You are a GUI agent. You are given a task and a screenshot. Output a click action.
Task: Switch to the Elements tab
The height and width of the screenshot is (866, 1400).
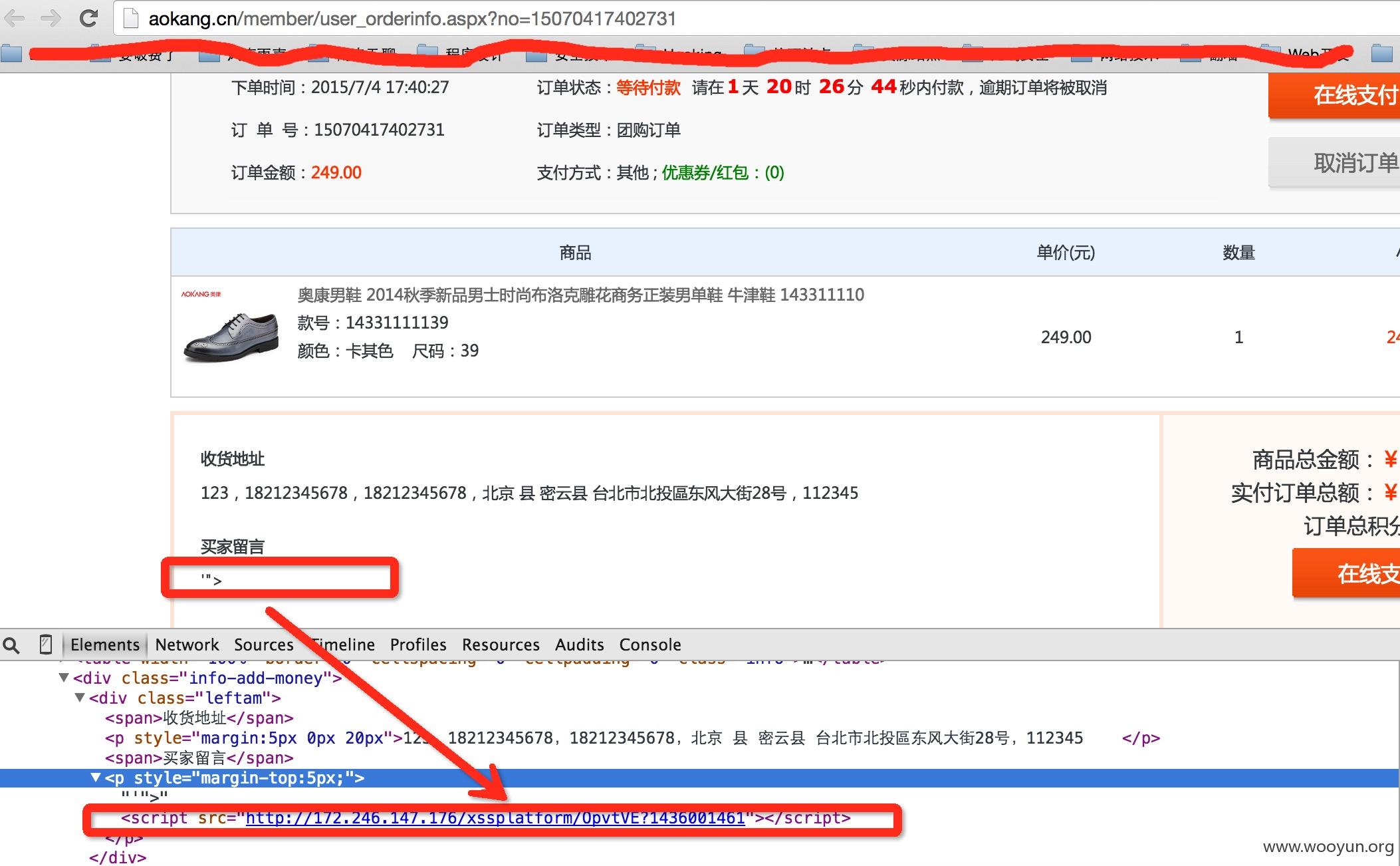(x=105, y=645)
